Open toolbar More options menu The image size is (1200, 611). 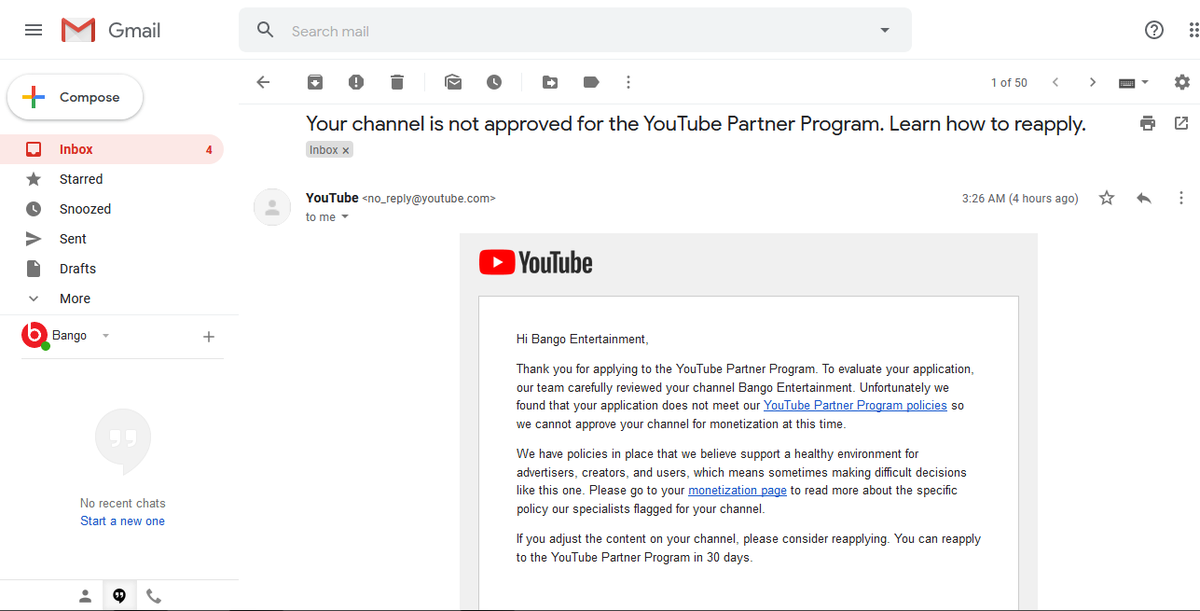click(628, 82)
